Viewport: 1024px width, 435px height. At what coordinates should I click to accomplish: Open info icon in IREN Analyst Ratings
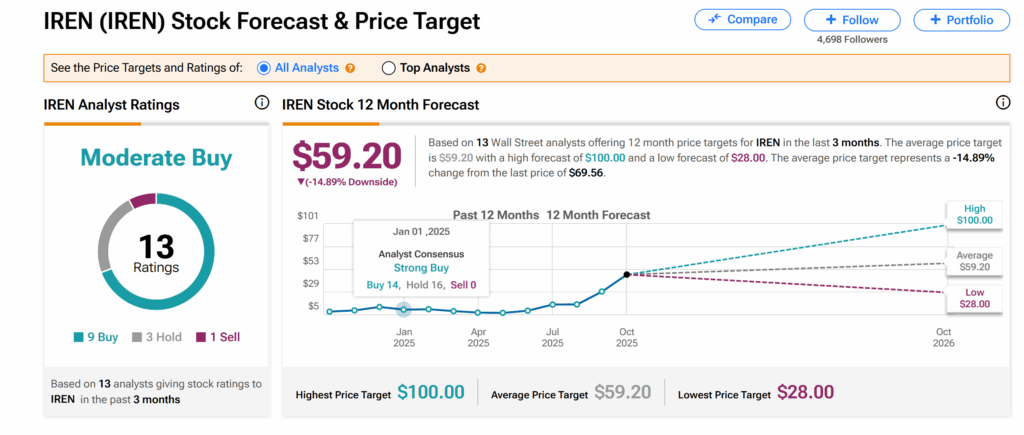(x=262, y=103)
